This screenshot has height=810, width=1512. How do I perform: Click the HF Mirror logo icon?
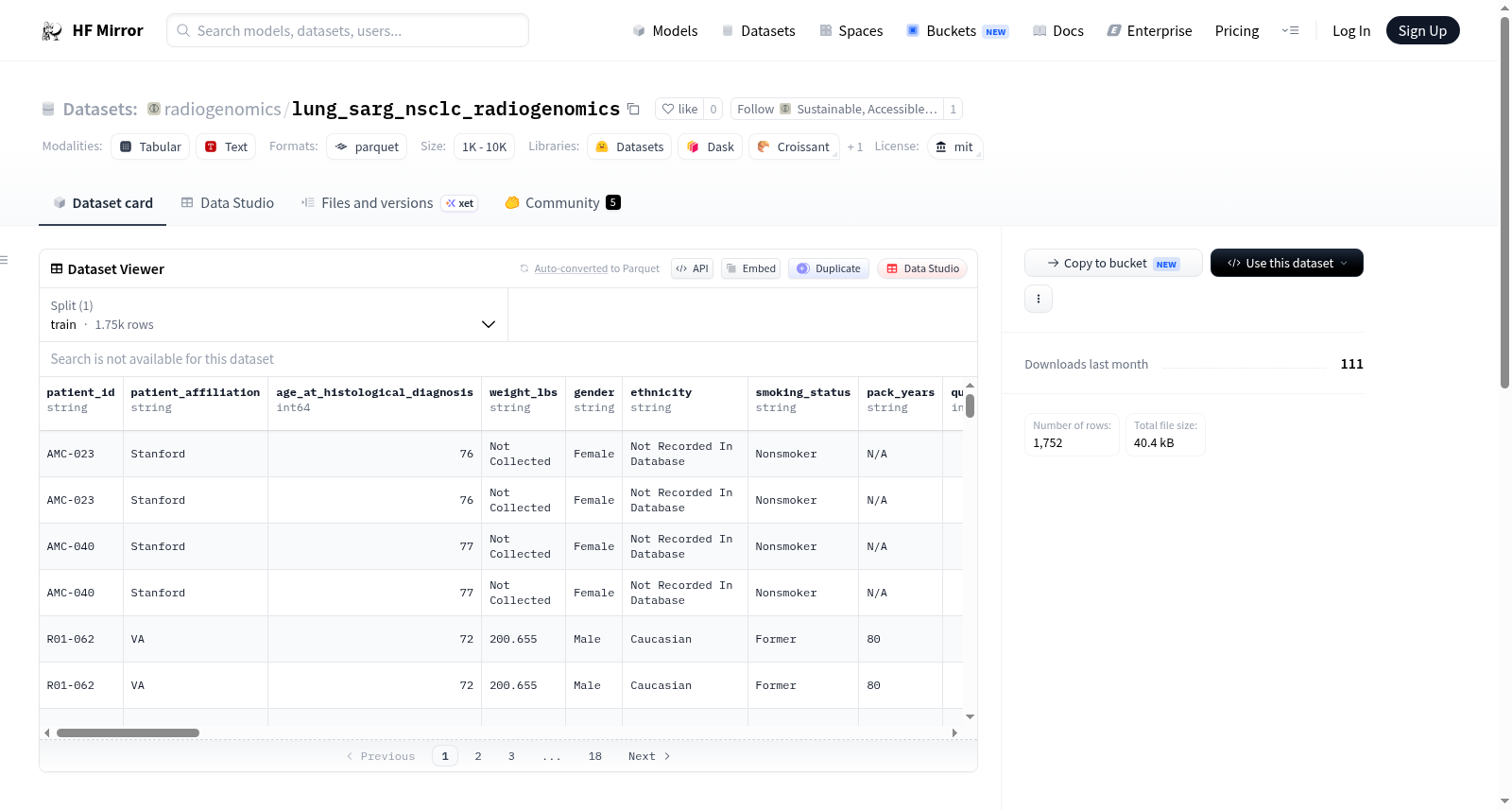[52, 31]
